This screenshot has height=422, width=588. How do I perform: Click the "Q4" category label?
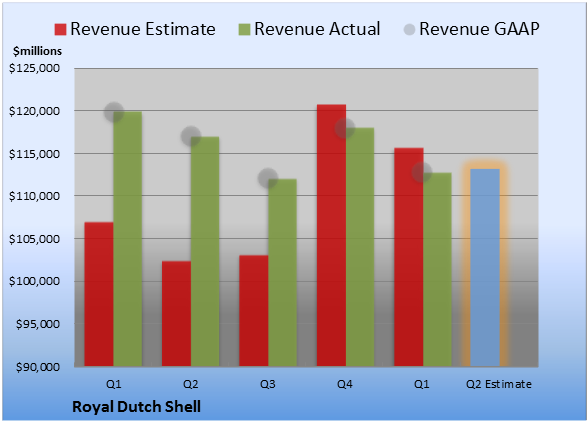click(345, 384)
